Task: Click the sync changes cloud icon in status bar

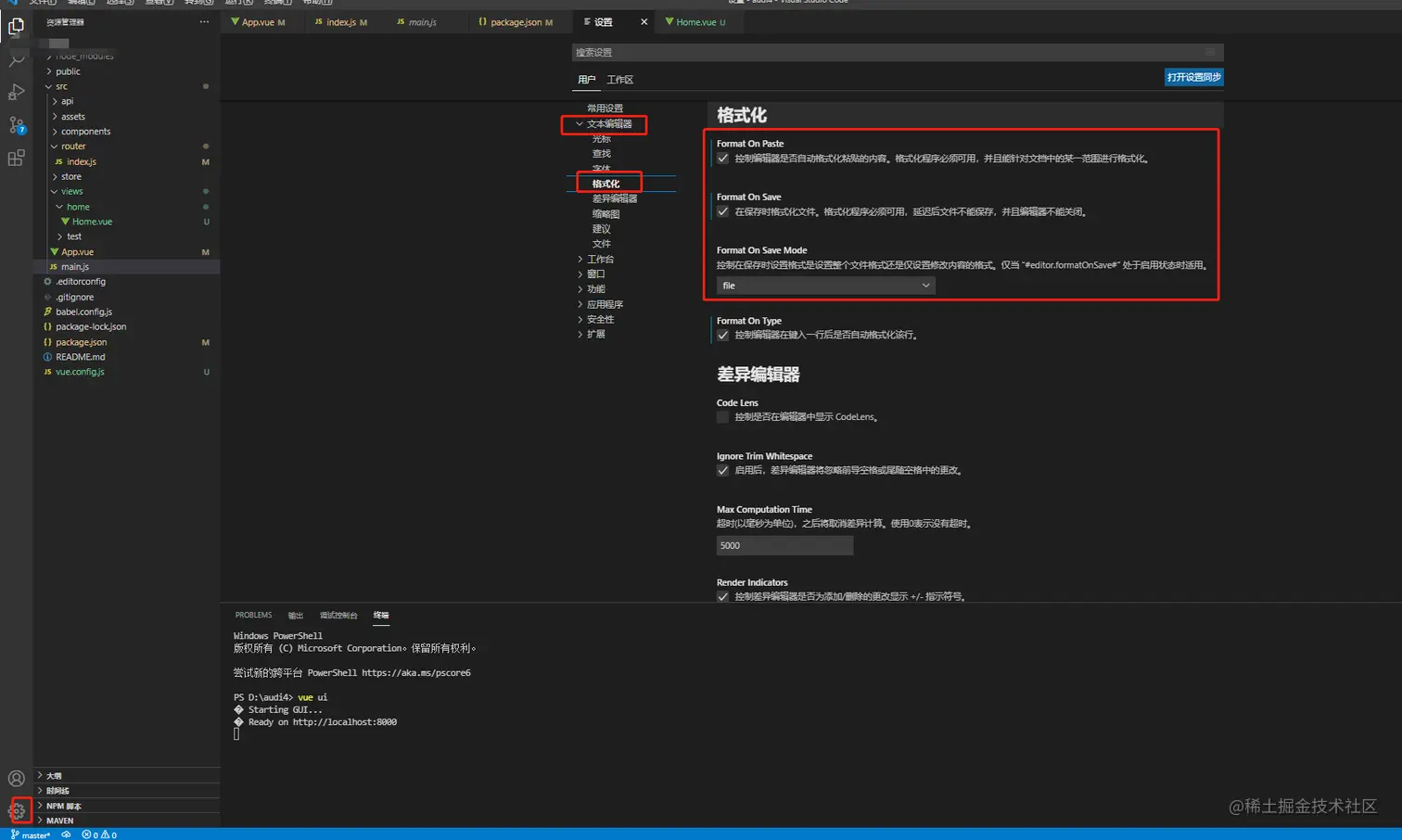Action: tap(66, 834)
